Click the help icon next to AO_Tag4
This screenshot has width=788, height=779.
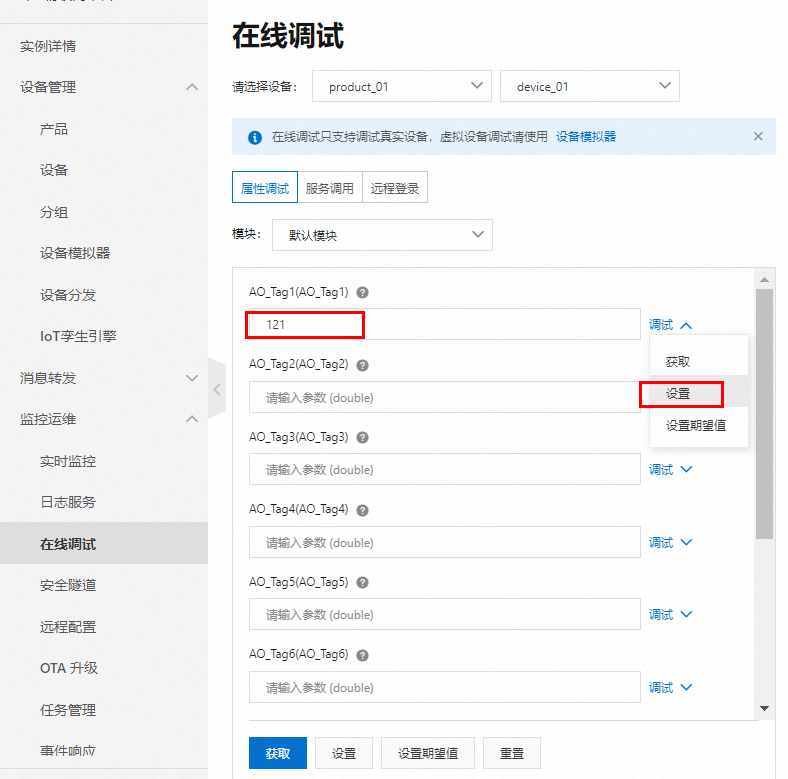point(363,510)
